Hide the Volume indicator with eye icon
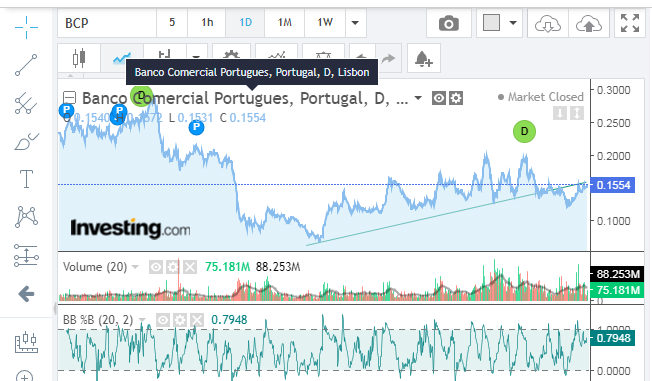 click(x=156, y=267)
